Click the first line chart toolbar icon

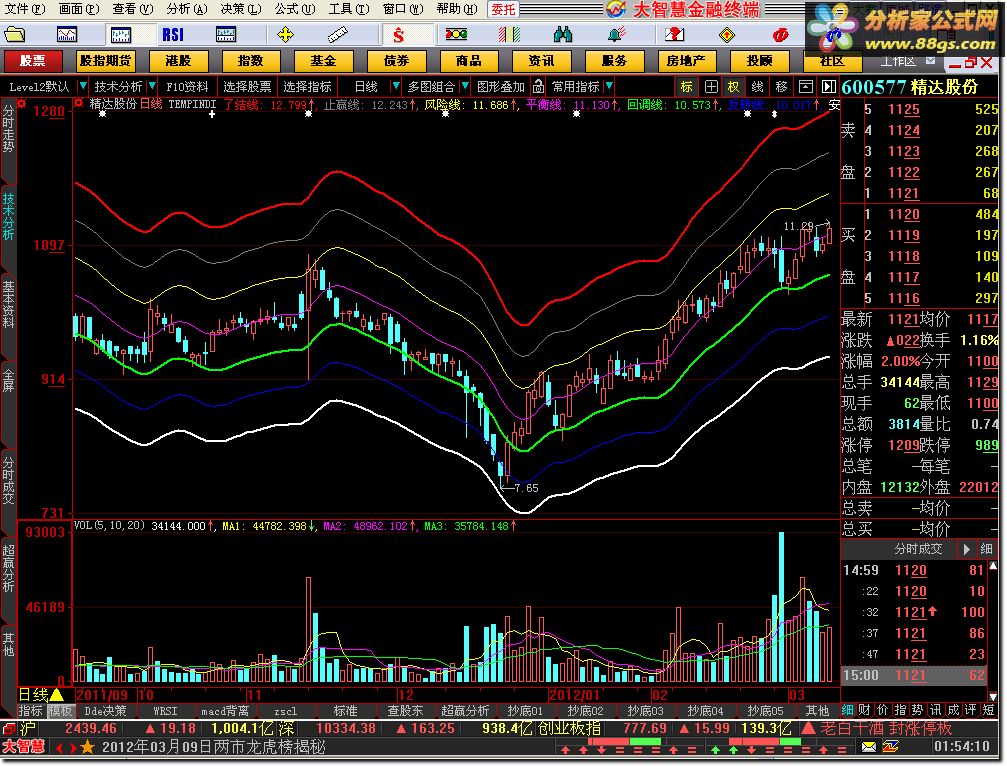click(67, 35)
